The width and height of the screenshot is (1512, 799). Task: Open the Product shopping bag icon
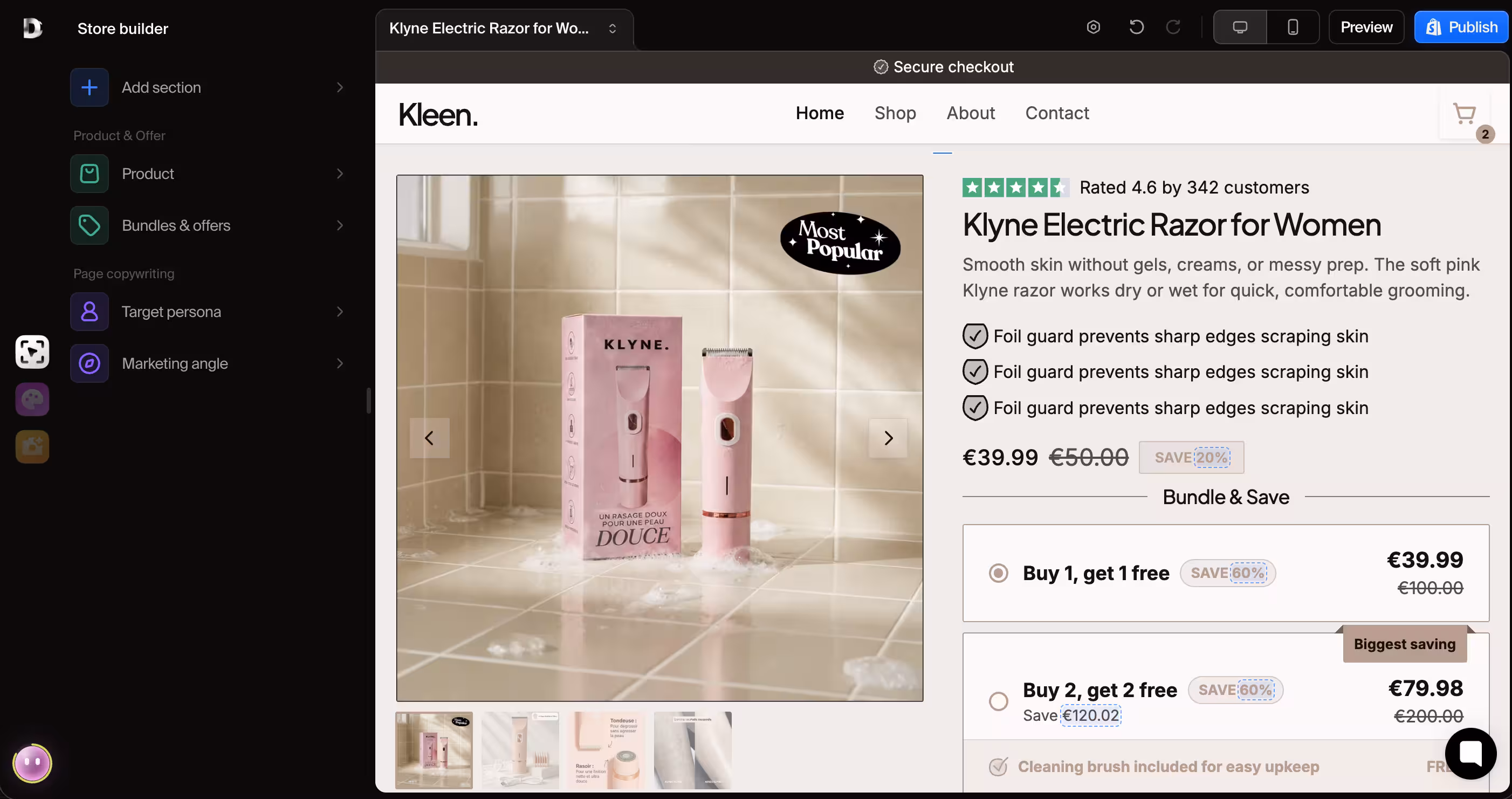(89, 174)
